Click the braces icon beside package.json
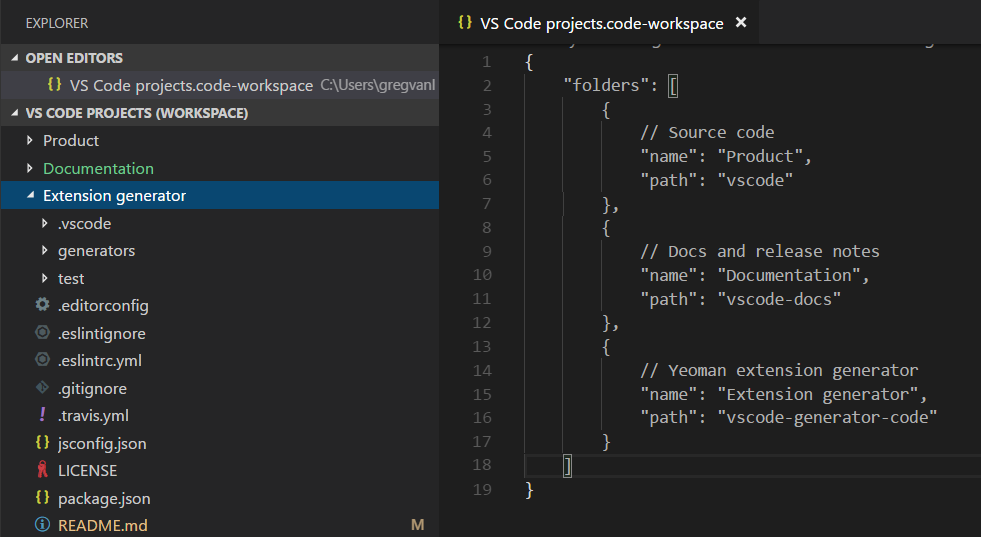981x537 pixels. (42, 498)
